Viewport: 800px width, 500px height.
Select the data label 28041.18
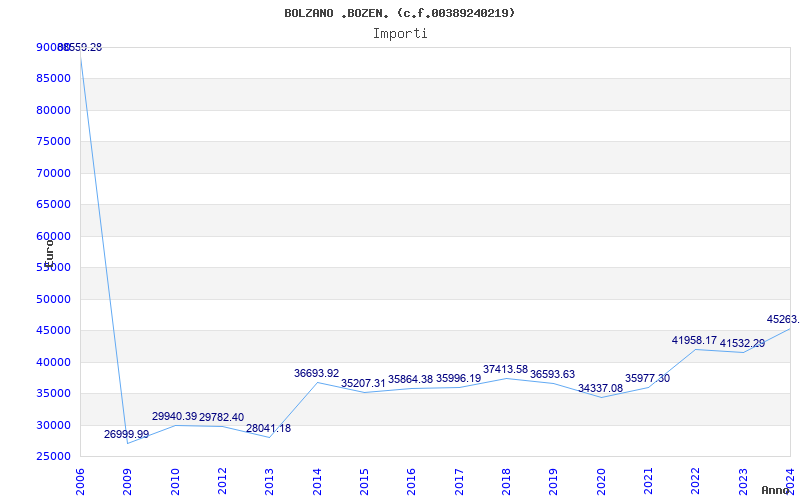pyautogui.click(x=268, y=429)
